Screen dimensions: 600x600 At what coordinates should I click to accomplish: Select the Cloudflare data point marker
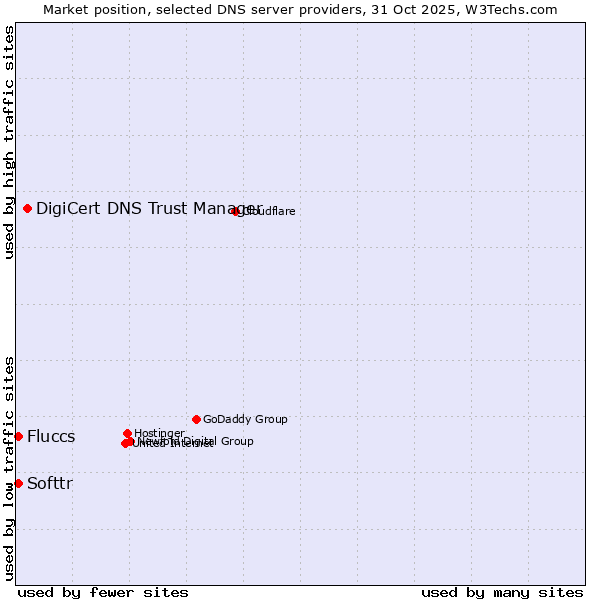(236, 211)
